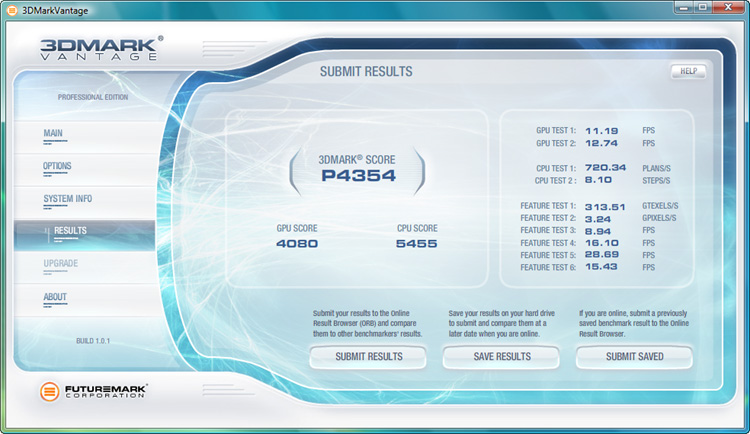Submit results to the Online Result Browser
The image size is (750, 434).
coord(368,357)
